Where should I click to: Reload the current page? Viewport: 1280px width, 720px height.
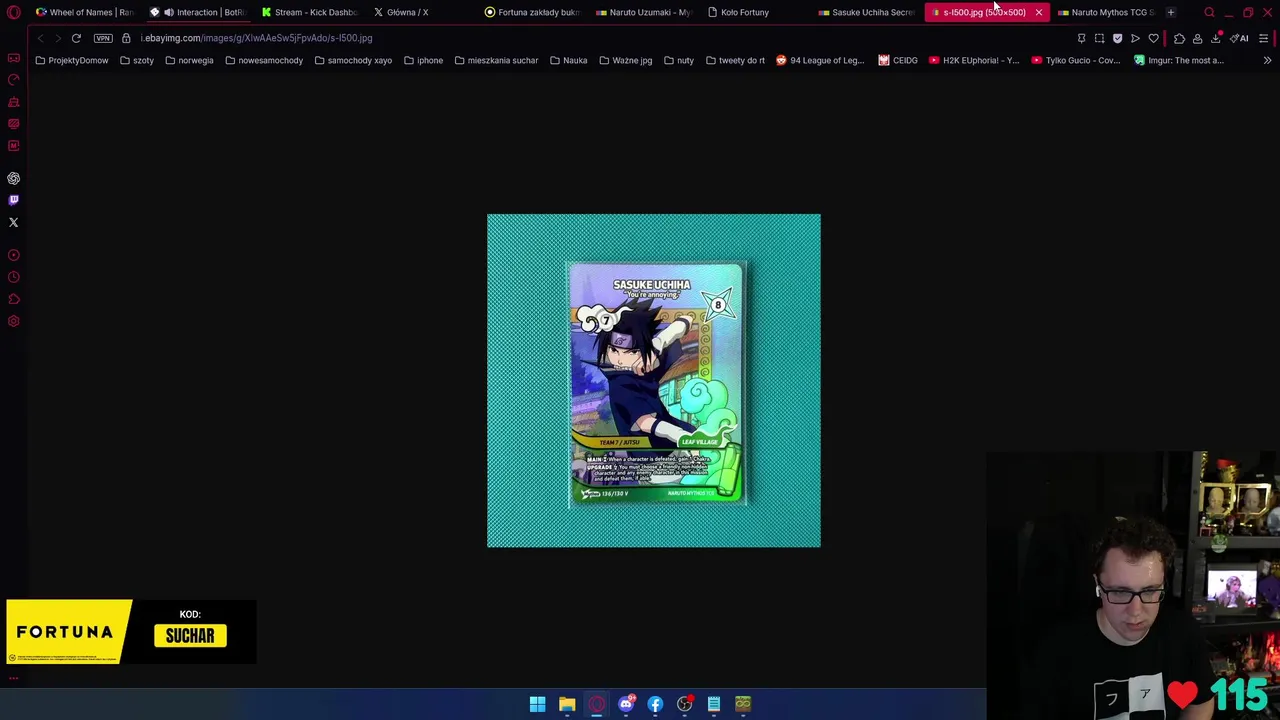pos(76,38)
